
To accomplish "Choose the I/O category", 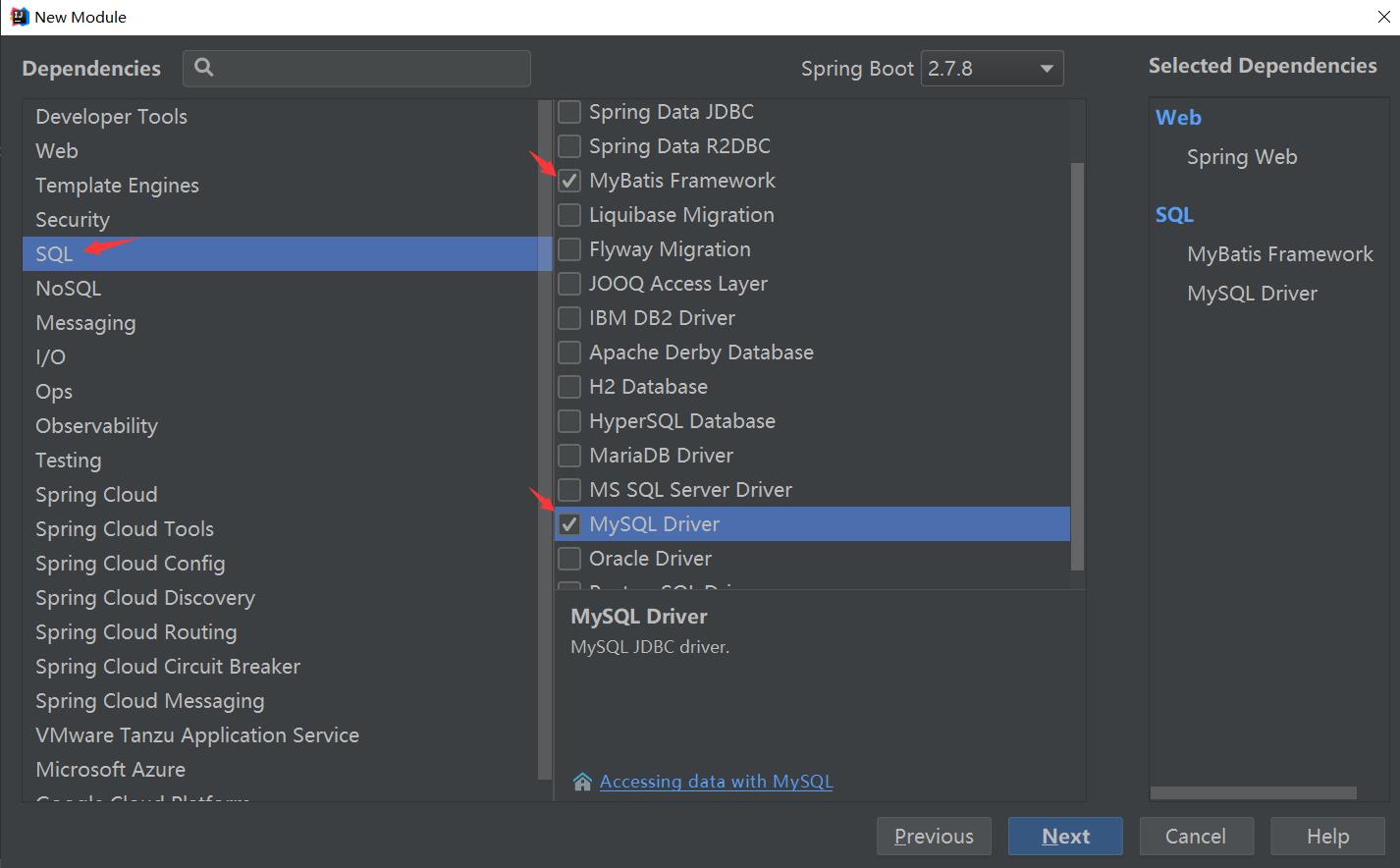I will [281, 357].
